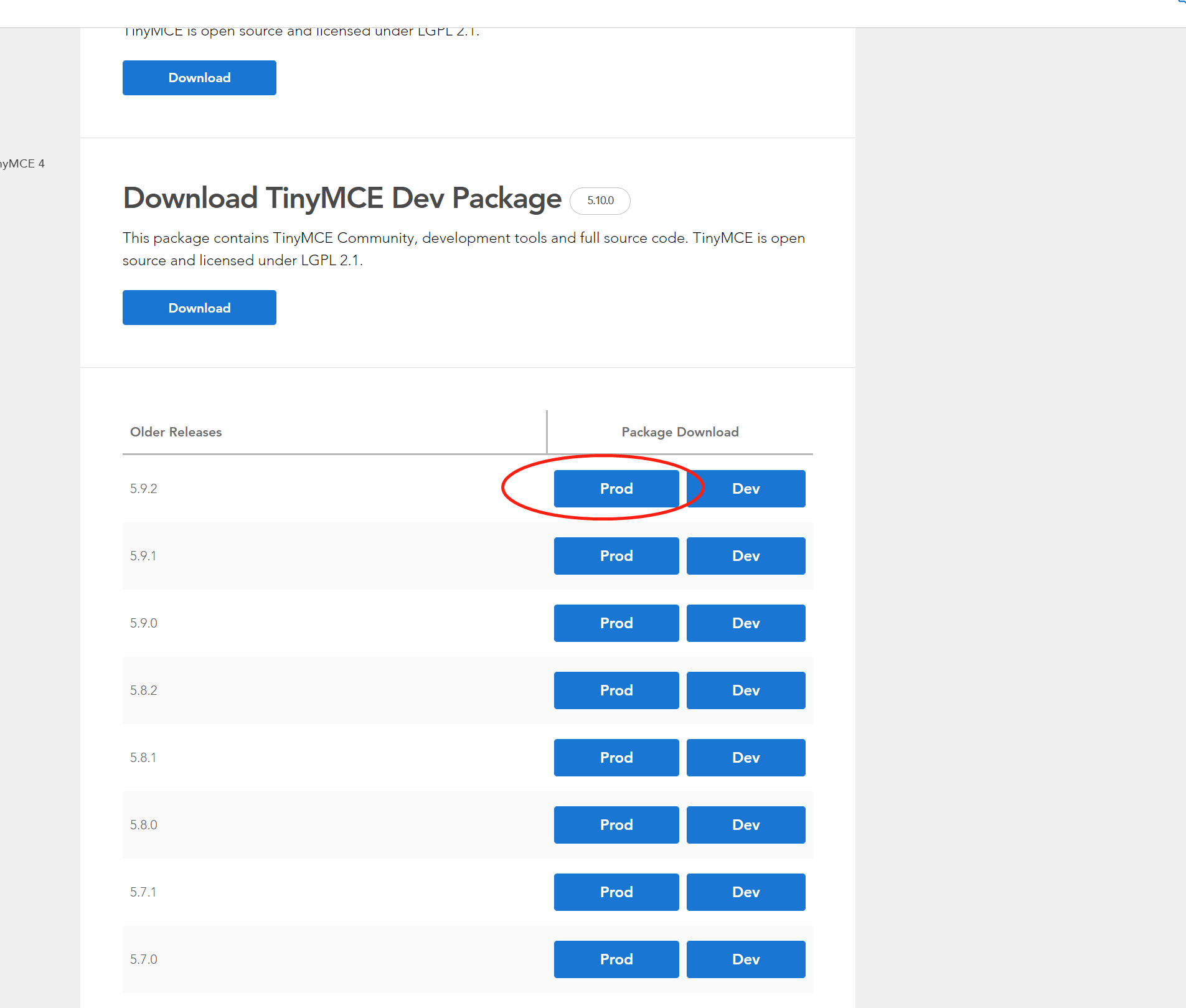Download the 5.7.1 Prod package
The width and height of the screenshot is (1186, 1008).
click(616, 892)
